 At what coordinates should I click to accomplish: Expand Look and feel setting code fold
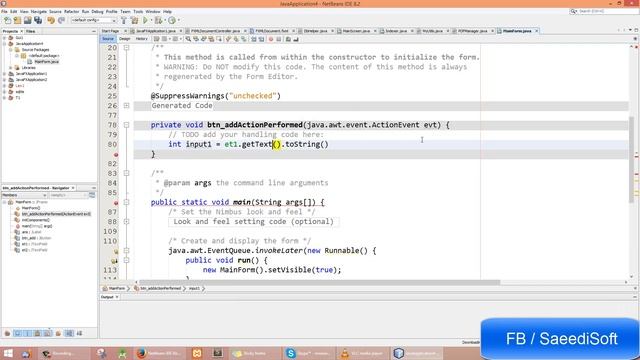pos(127,222)
